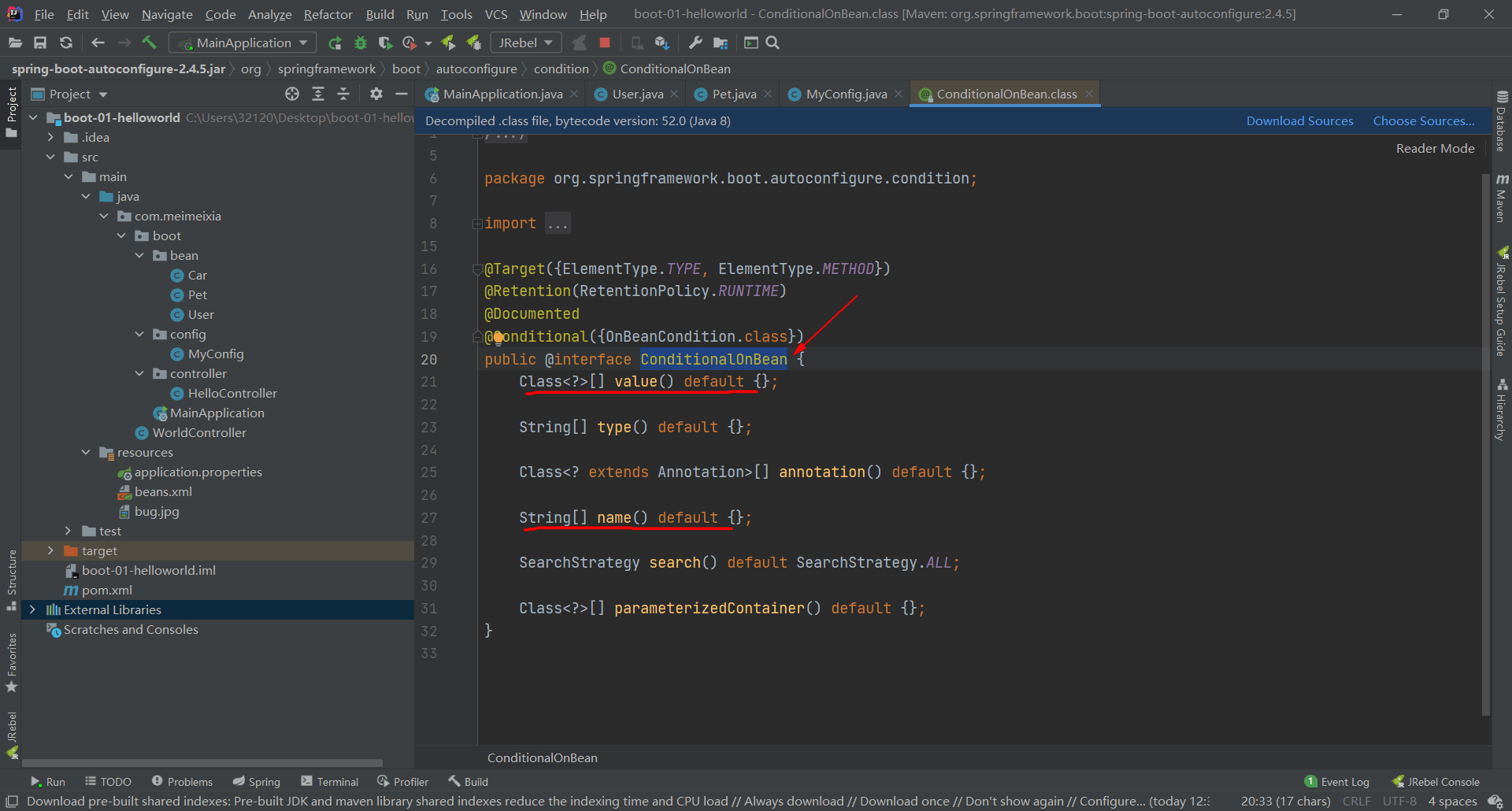This screenshot has width=1512, height=811.
Task: Open the Event Log
Action: point(1337,781)
